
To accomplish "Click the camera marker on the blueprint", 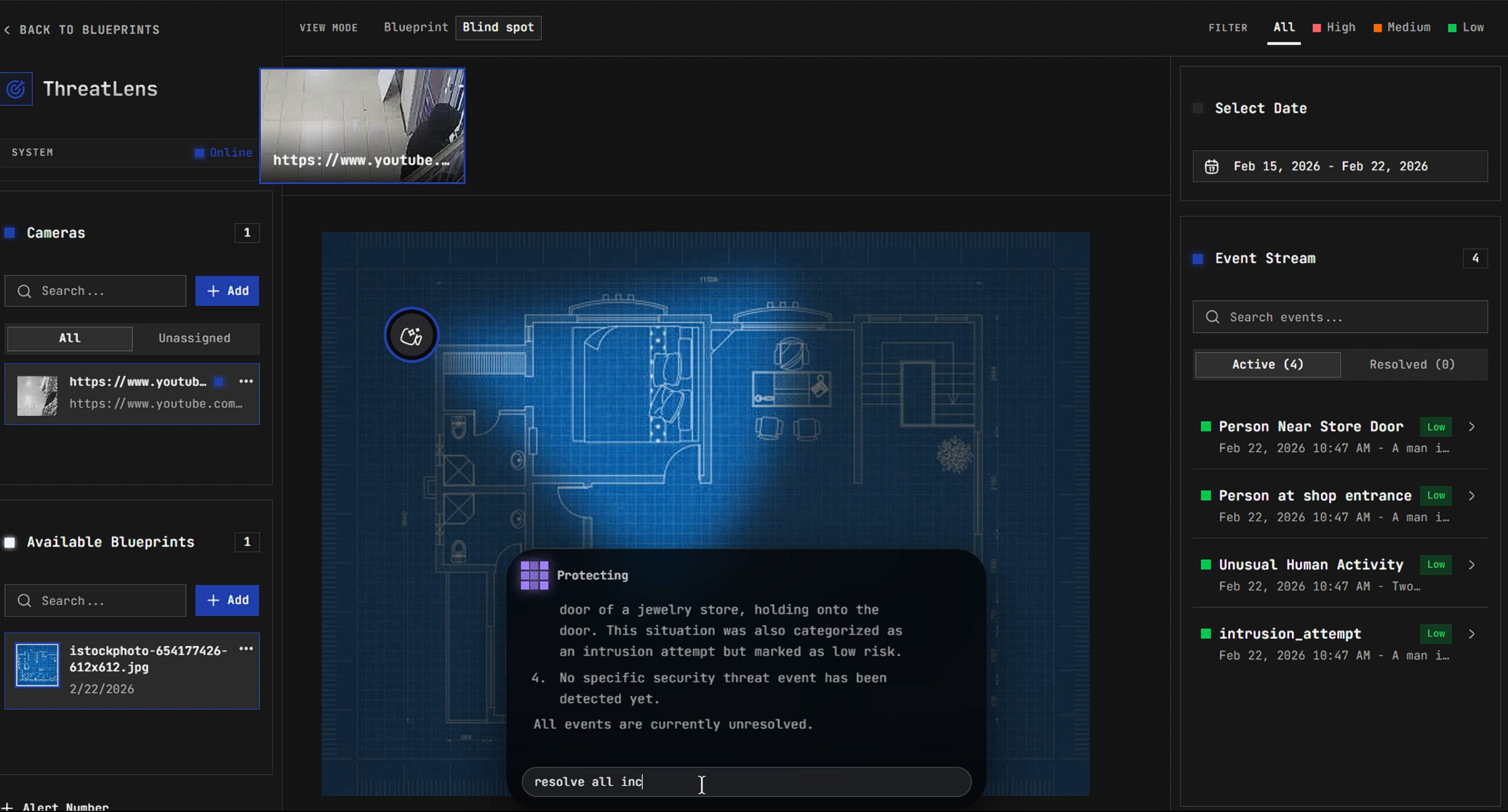I will tap(411, 335).
